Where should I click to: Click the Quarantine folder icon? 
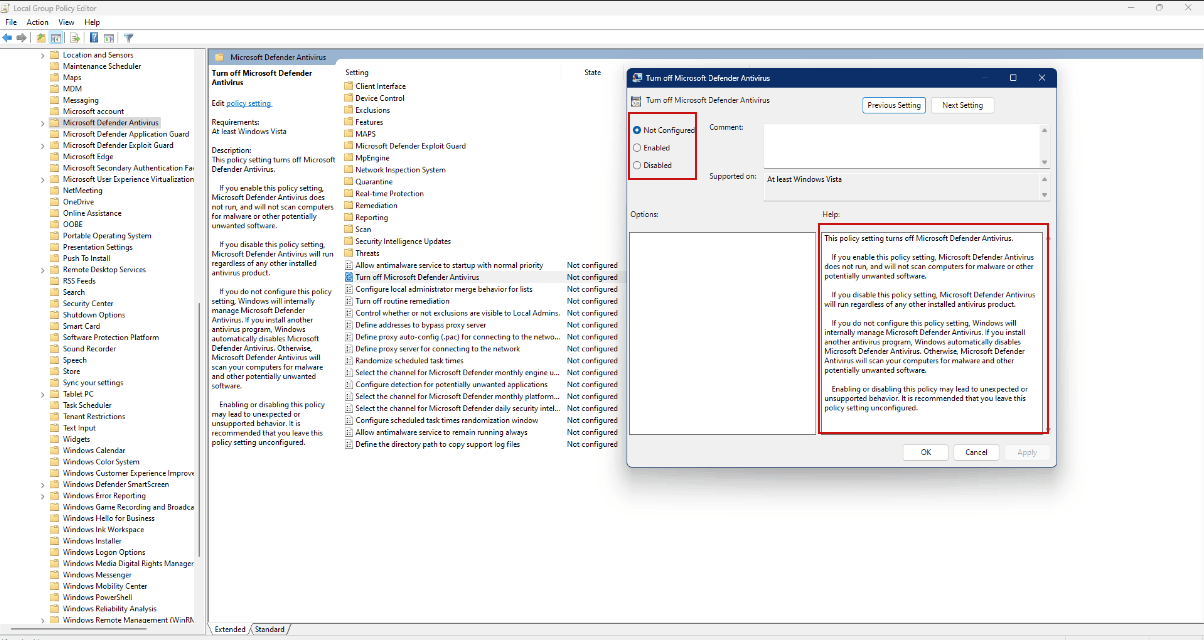[349, 182]
